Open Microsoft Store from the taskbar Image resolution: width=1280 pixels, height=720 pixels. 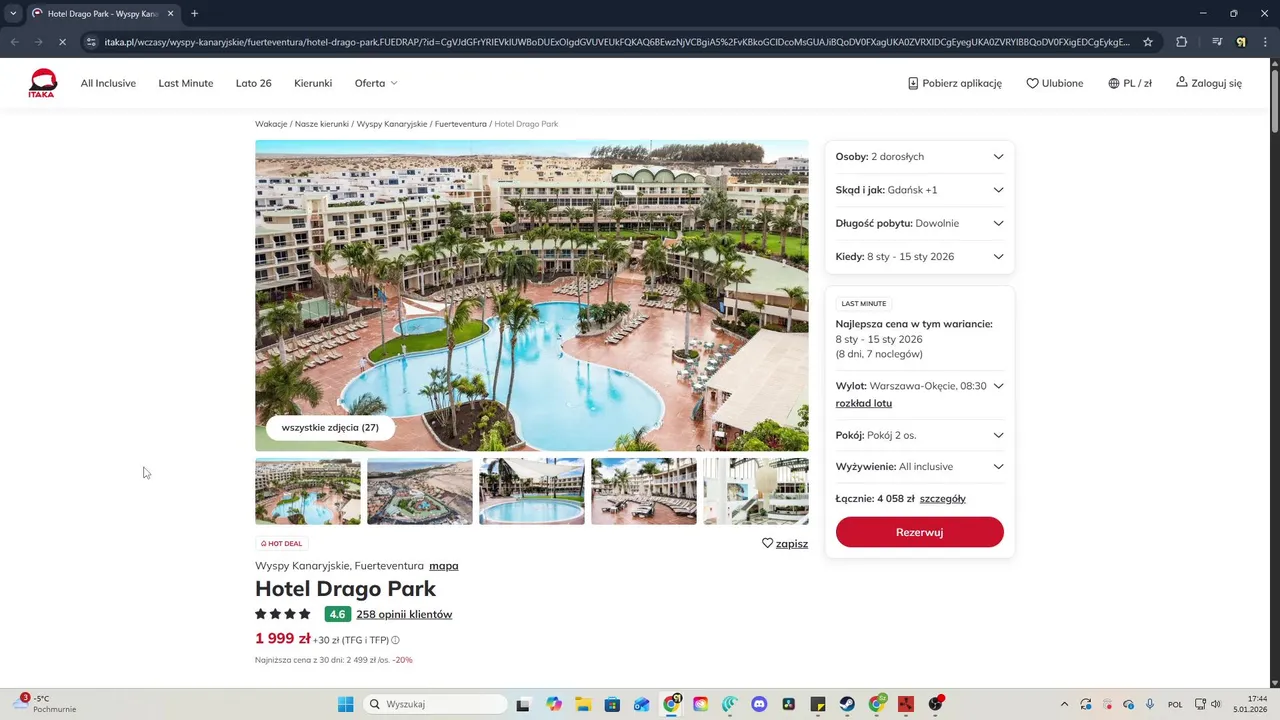[612, 704]
